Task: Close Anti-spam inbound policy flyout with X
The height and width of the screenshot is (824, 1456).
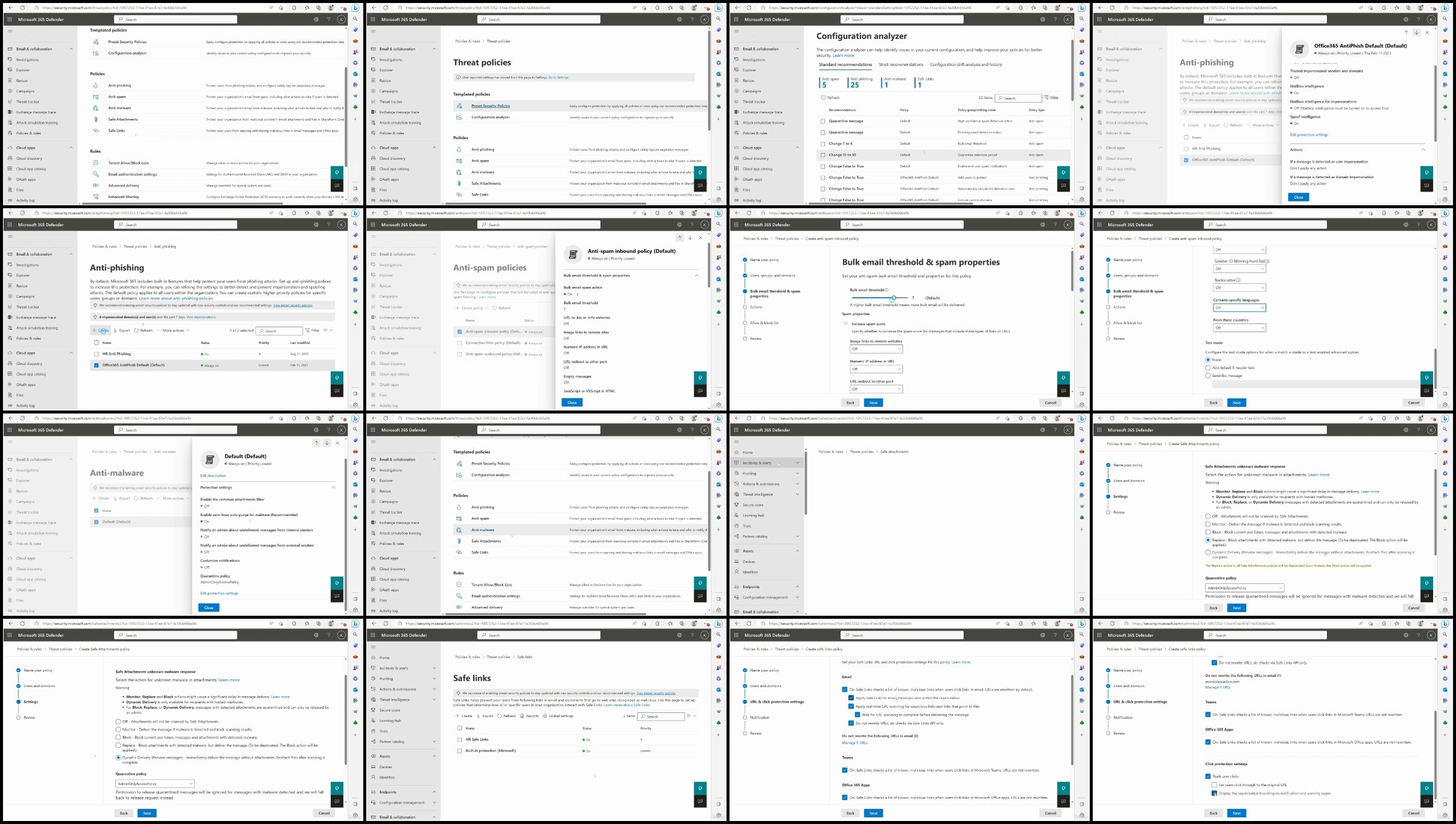Action: click(701, 238)
